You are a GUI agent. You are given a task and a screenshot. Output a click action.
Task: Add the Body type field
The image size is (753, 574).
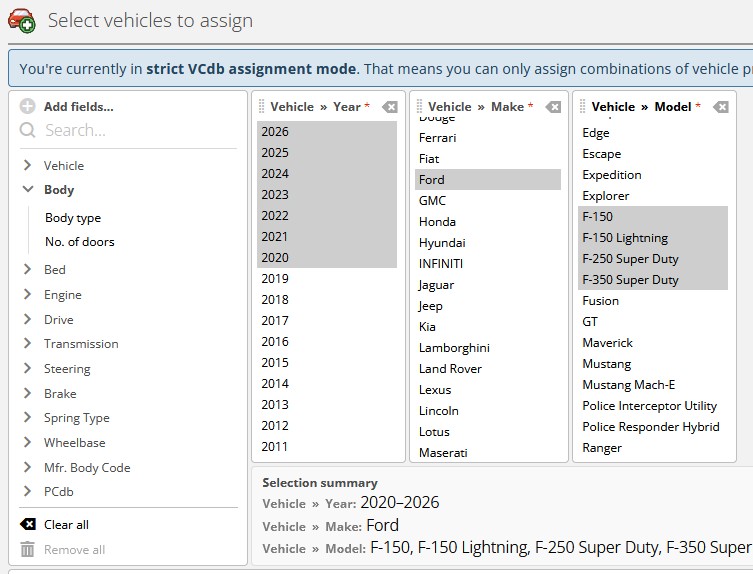73,218
